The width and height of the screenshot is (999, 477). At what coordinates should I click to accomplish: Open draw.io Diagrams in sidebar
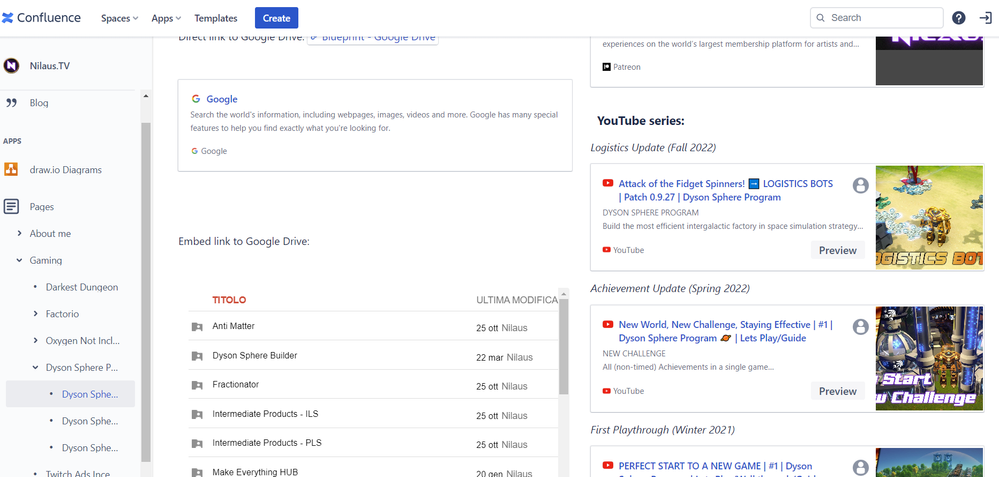point(66,169)
